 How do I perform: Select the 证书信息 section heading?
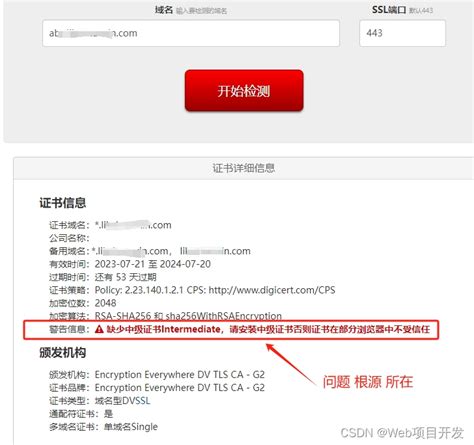63,203
